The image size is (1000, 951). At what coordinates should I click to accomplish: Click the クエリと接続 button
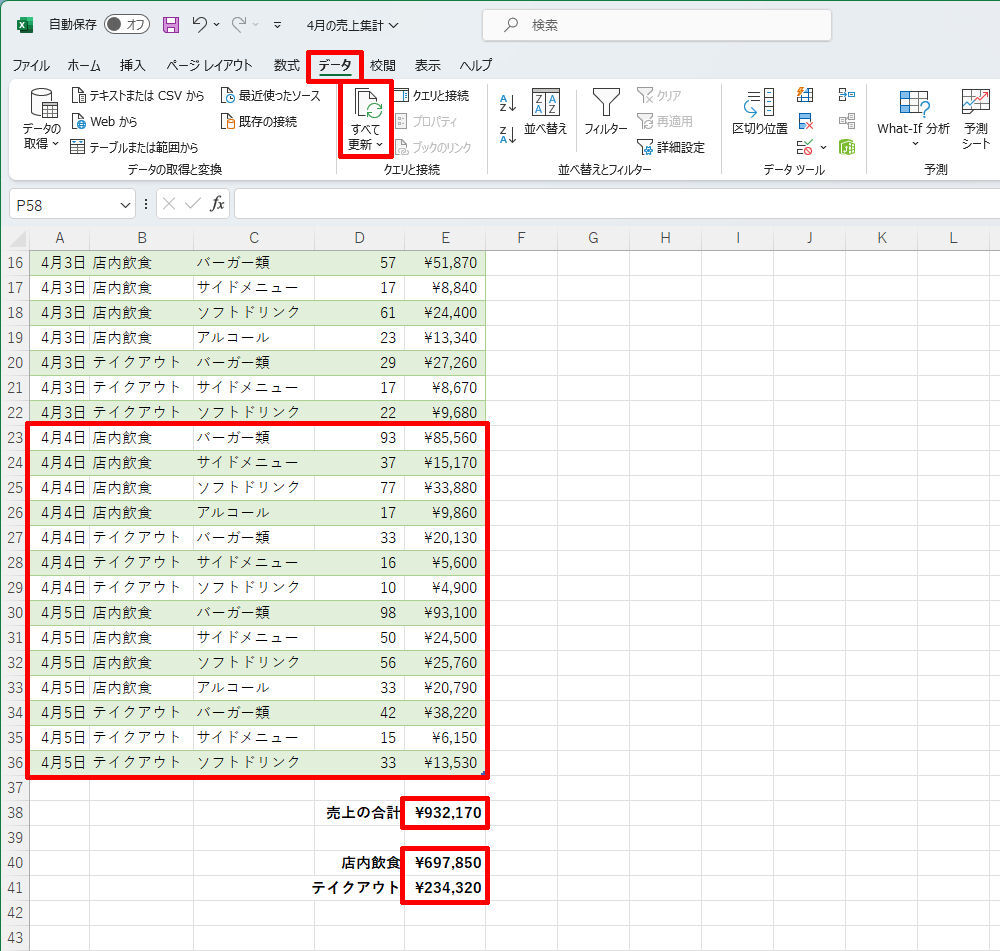pyautogui.click(x=431, y=96)
